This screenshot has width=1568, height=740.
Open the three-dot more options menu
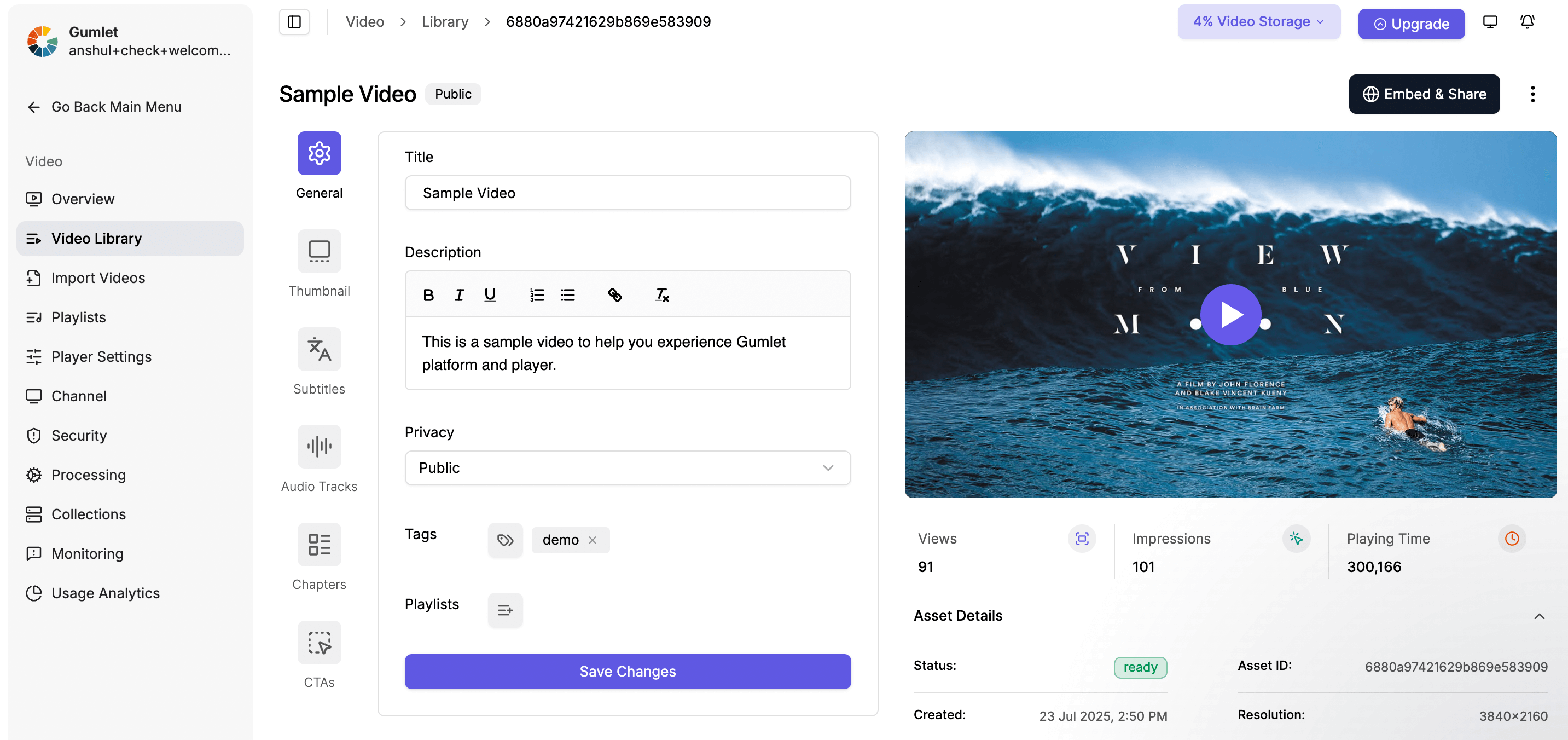1532,94
